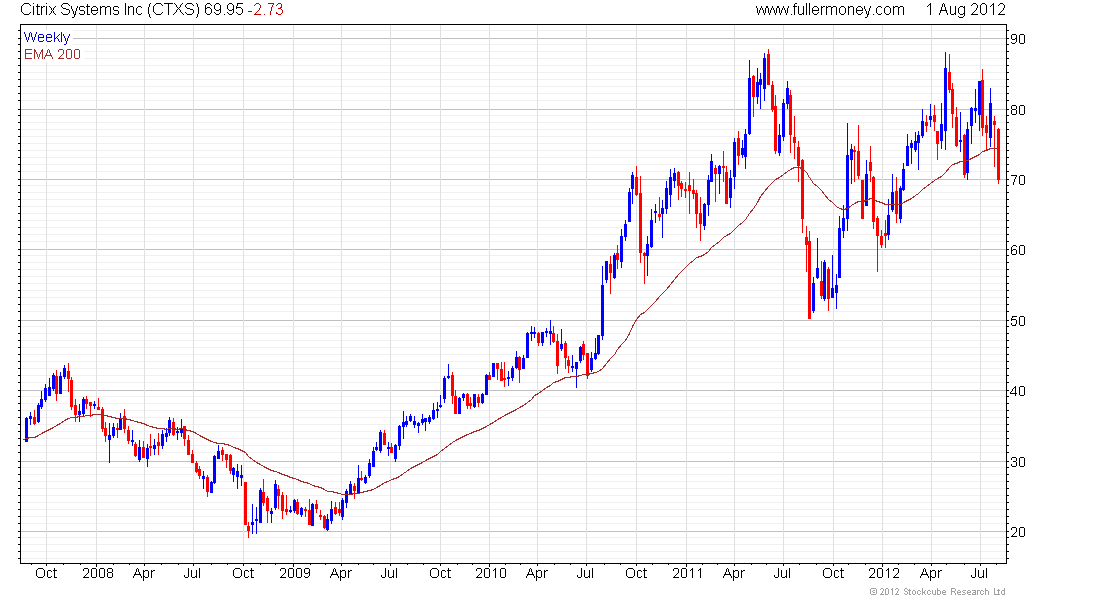
Task: Select the 2009 label on time axis
Action: [x=295, y=573]
